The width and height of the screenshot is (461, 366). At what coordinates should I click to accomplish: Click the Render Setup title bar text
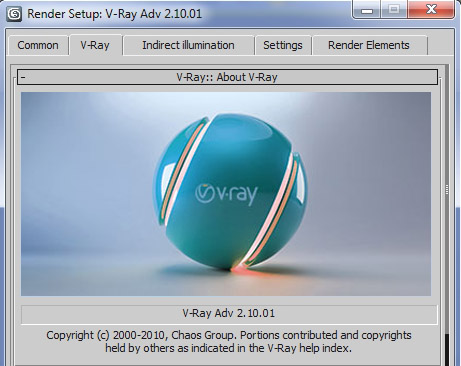(x=115, y=14)
